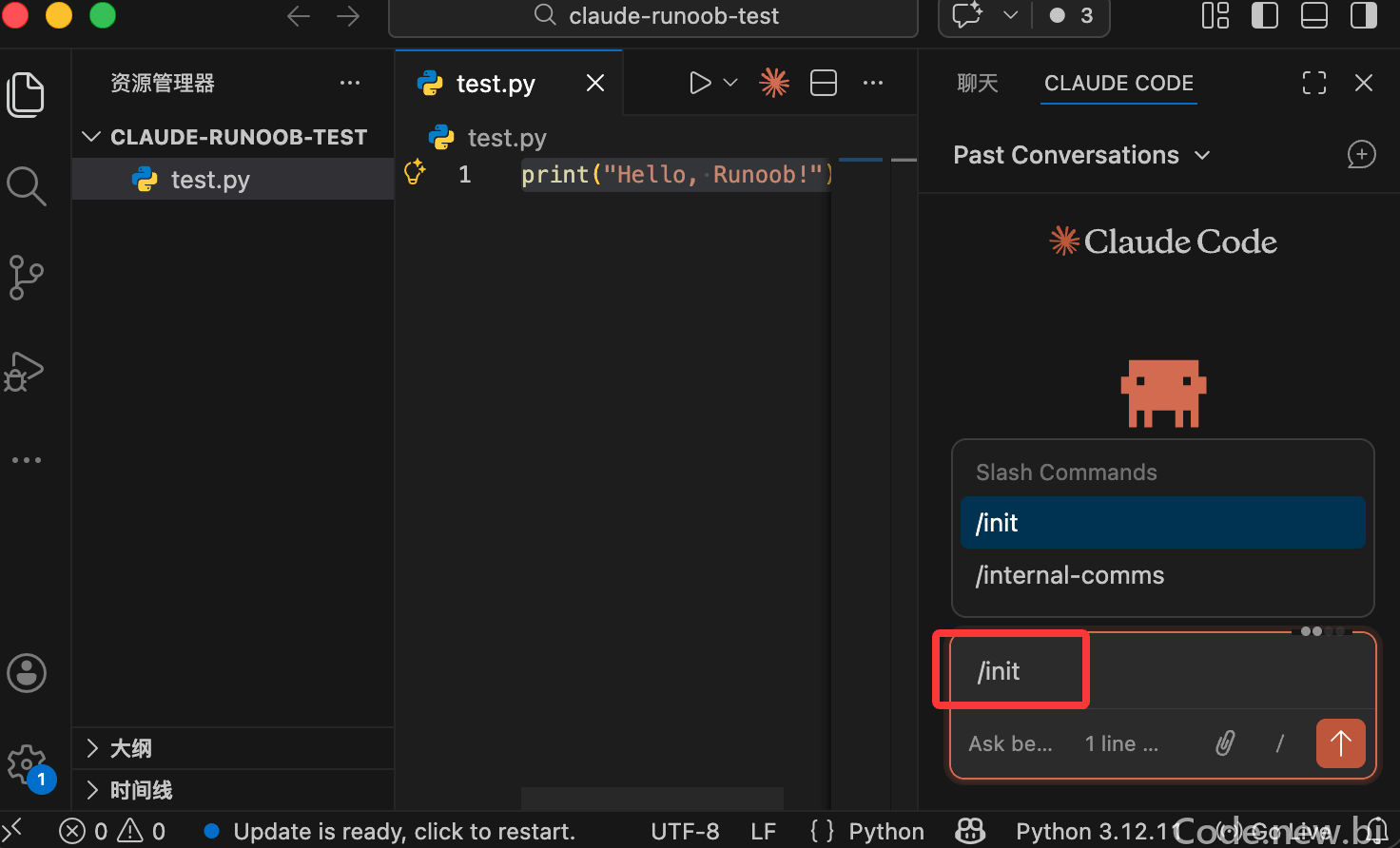Open test.py in the file explorer
The width and height of the screenshot is (1400, 848).
point(233,179)
